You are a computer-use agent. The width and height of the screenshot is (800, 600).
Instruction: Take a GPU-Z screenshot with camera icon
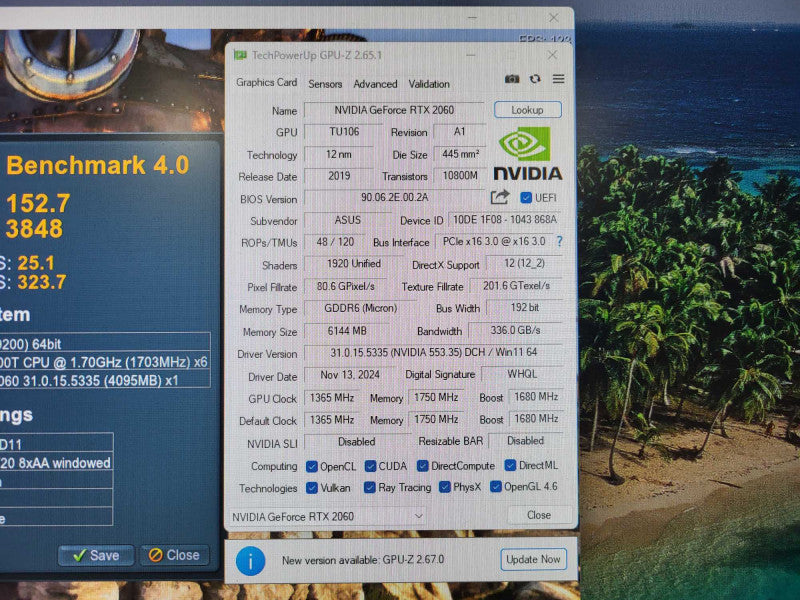pyautogui.click(x=512, y=79)
